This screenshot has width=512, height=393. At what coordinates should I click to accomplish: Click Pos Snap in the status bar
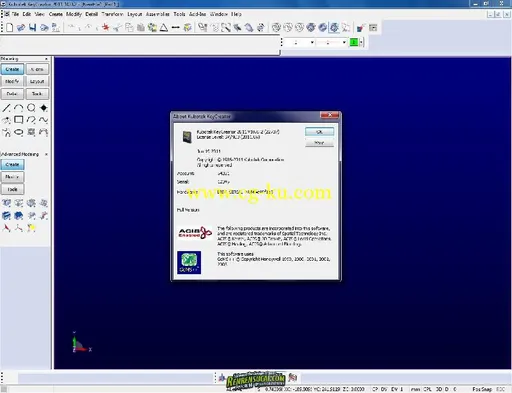point(482,389)
